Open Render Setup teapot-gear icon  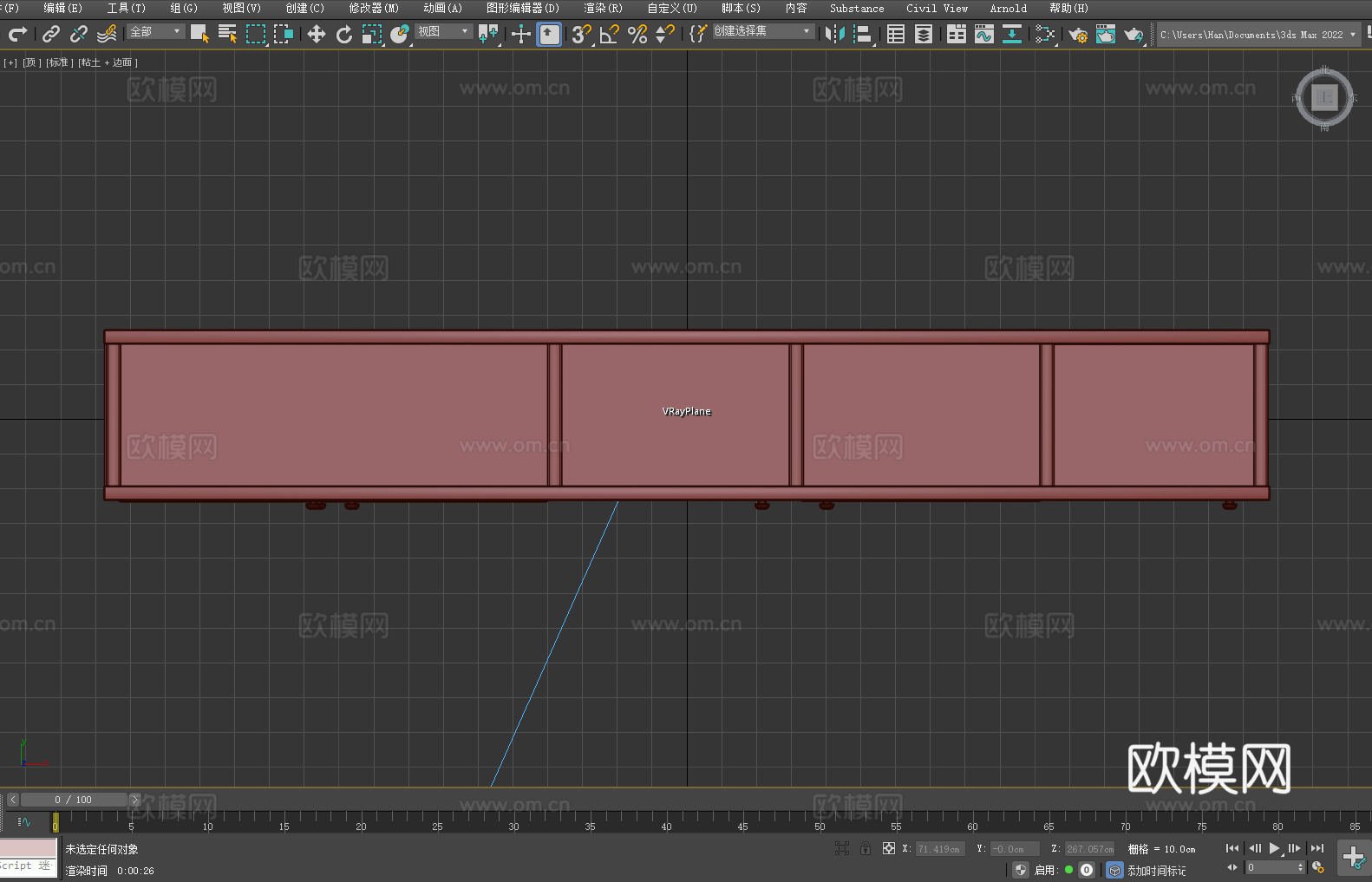point(1078,34)
